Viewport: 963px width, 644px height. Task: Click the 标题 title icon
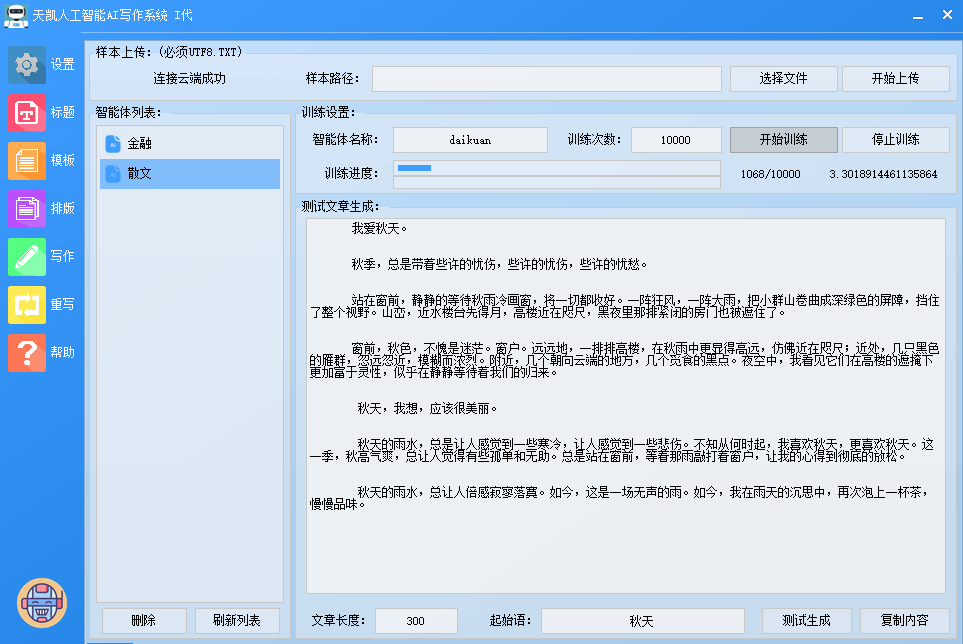coord(27,112)
